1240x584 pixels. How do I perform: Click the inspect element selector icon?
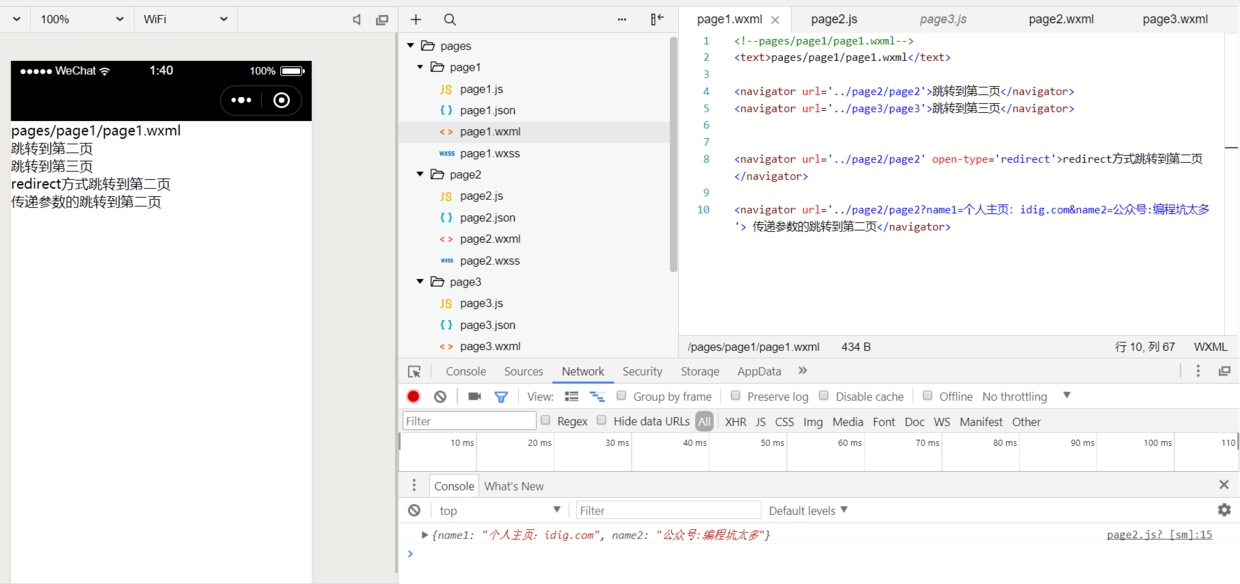(x=414, y=371)
